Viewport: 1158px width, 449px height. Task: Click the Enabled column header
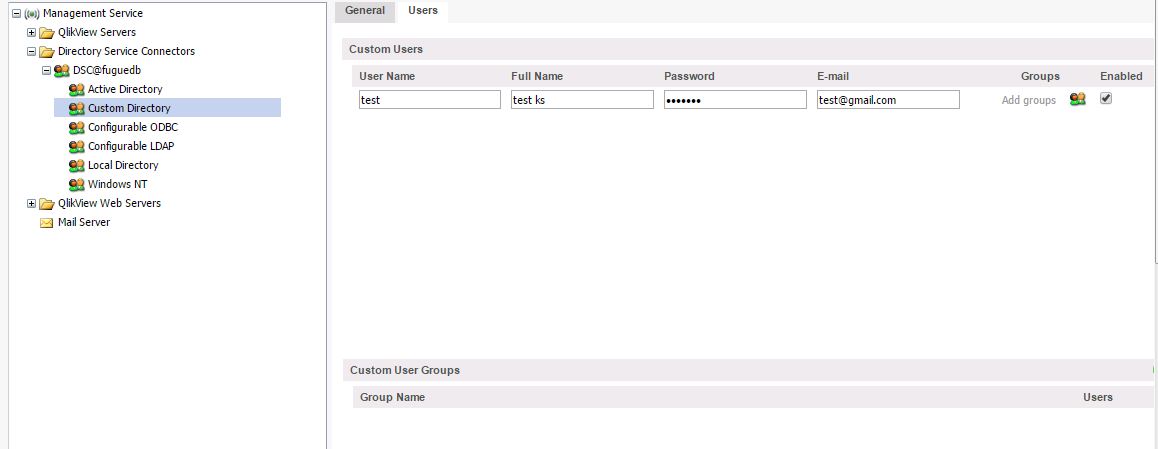pyautogui.click(x=1121, y=76)
